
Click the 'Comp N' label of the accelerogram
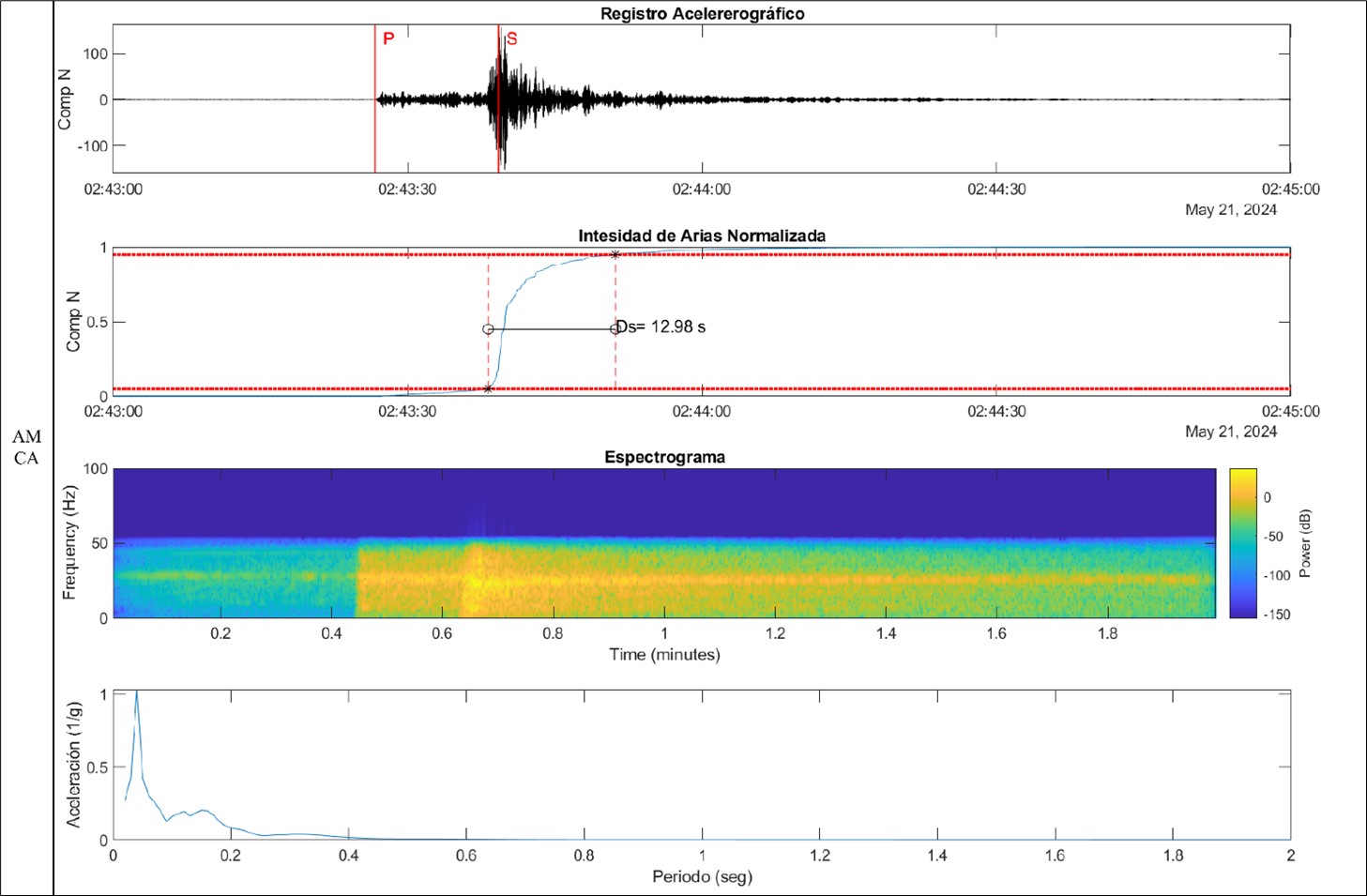[x=65, y=99]
